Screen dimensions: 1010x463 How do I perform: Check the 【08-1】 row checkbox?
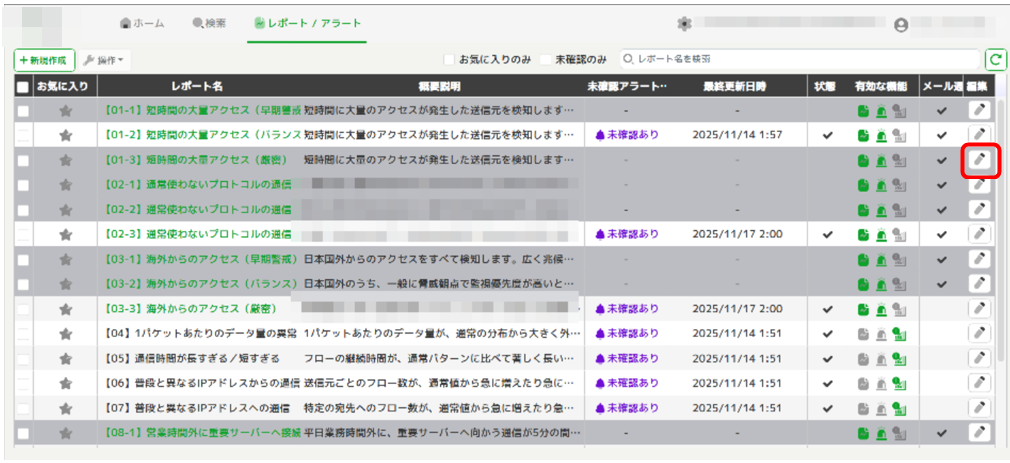(x=23, y=433)
